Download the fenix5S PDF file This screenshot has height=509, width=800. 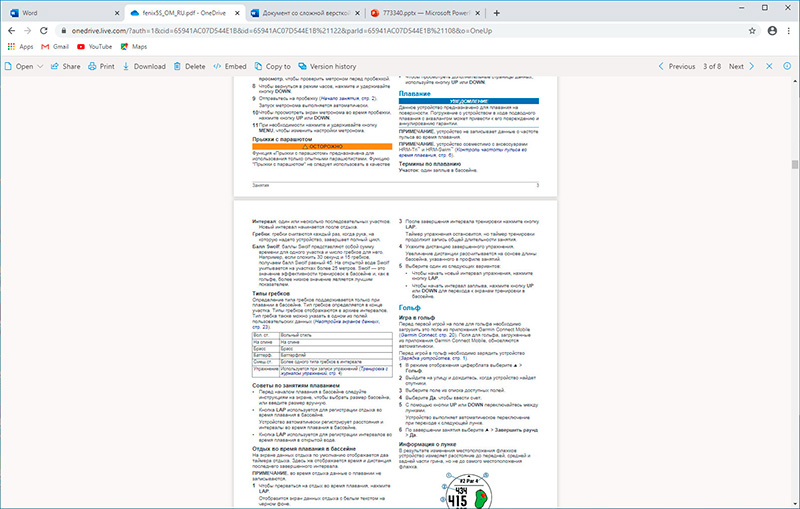pos(143,66)
